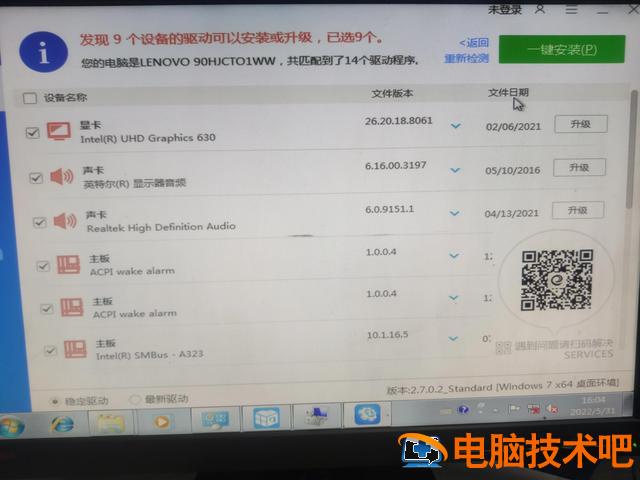This screenshot has width=640, height=480.
Task: Click the volume muted tray icon
Action: point(552,408)
